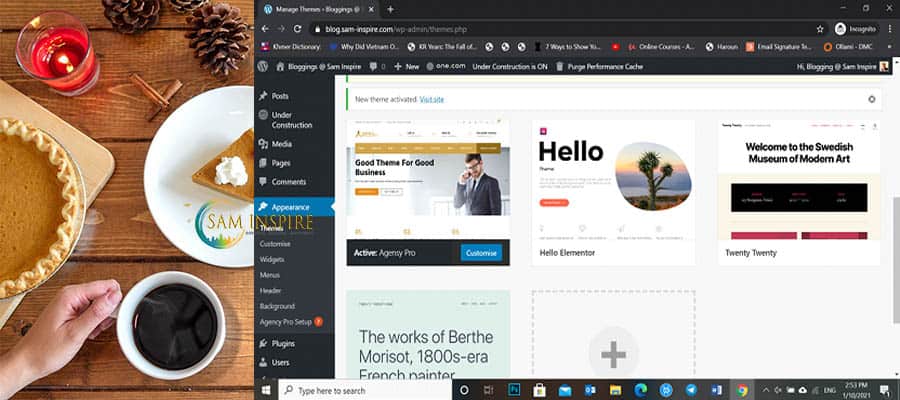Select the Agensy Pro theme screenshot
Screen dimensions: 900x400
coord(428,180)
